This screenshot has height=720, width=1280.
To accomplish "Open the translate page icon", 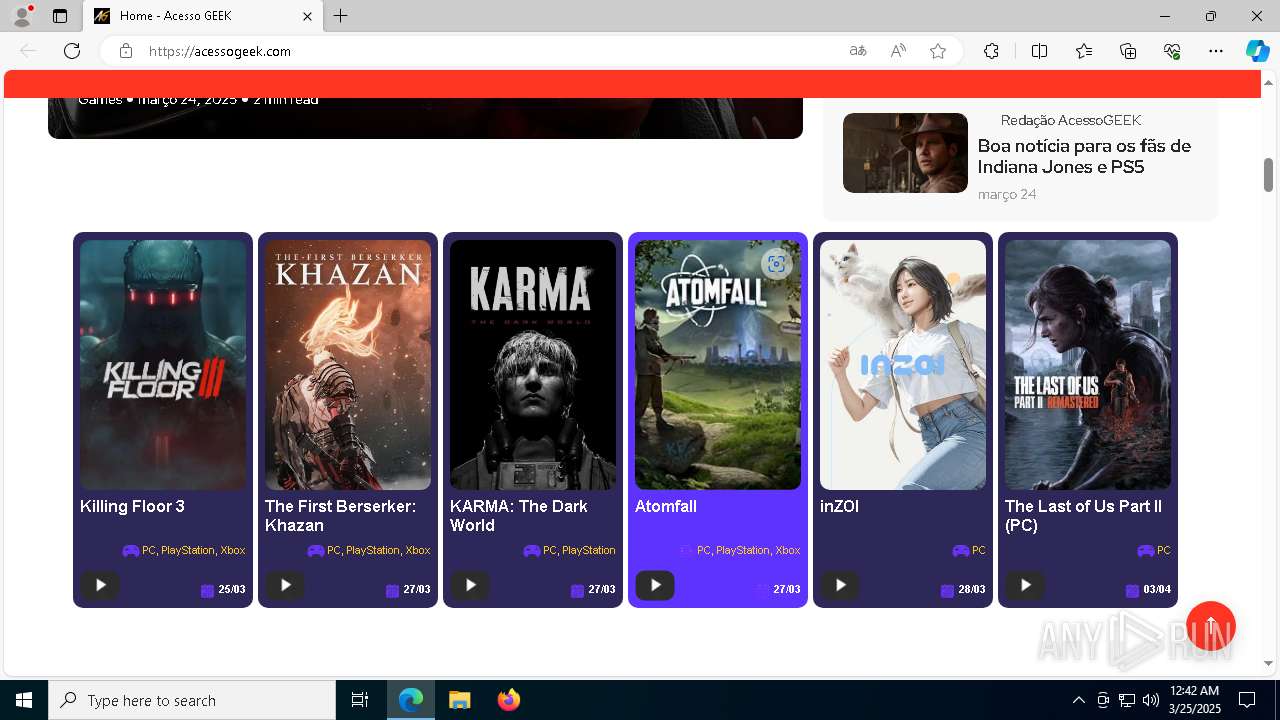I will 858,51.
